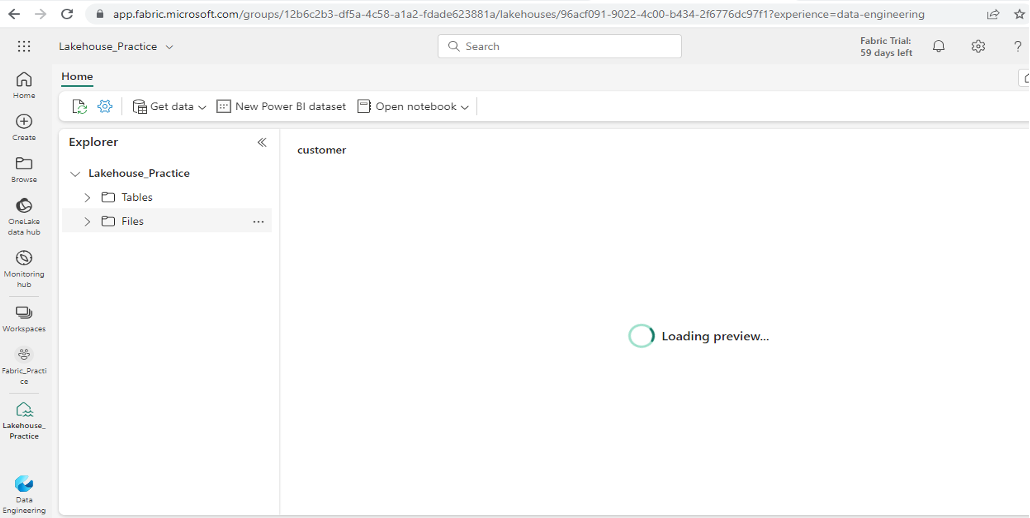Go back in browser
This screenshot has width=1030, height=518.
14,14
